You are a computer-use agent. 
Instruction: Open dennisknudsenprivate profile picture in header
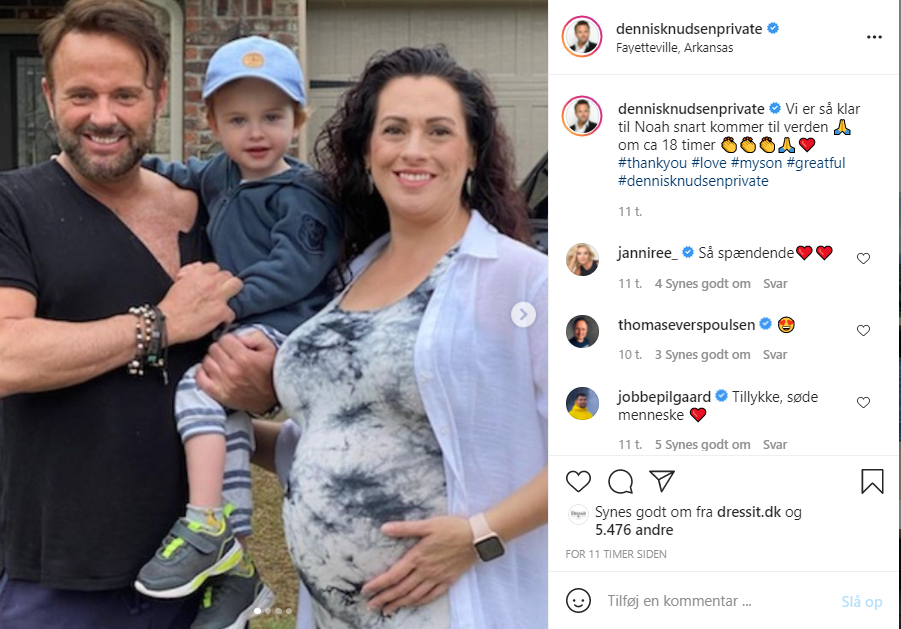(x=582, y=37)
